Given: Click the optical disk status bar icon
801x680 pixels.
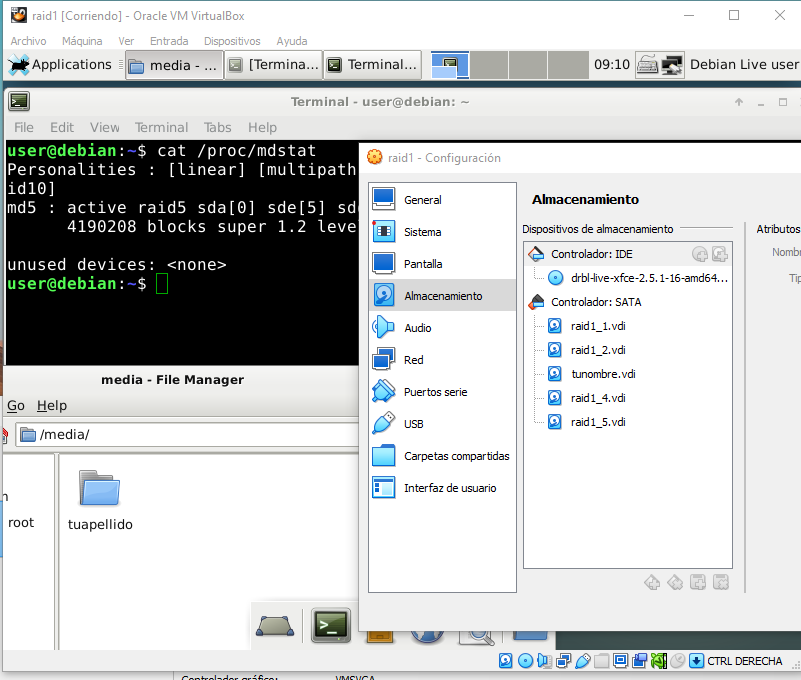Looking at the screenshot, I should (525, 661).
